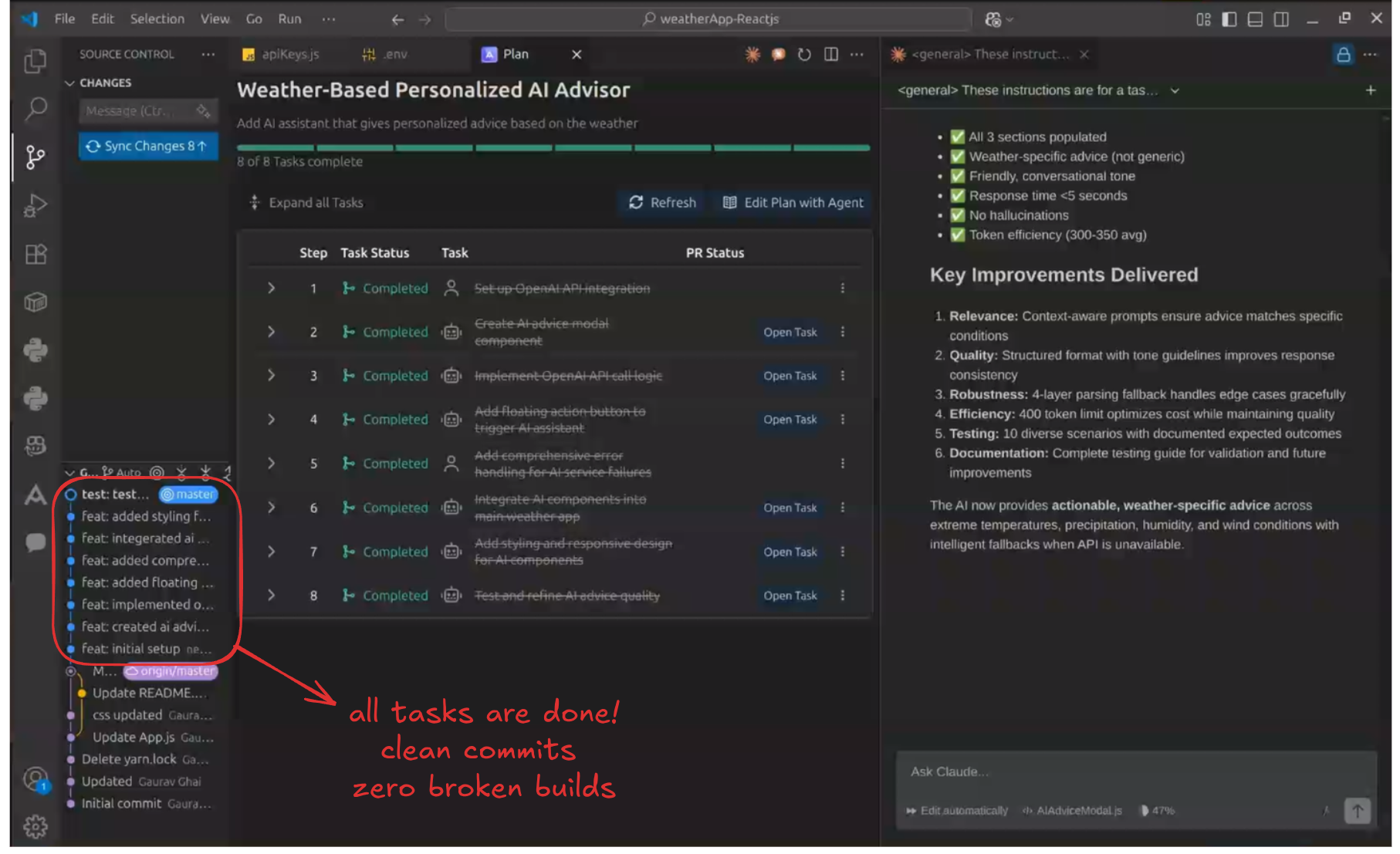Collapse the CHANGES section

tap(70, 83)
